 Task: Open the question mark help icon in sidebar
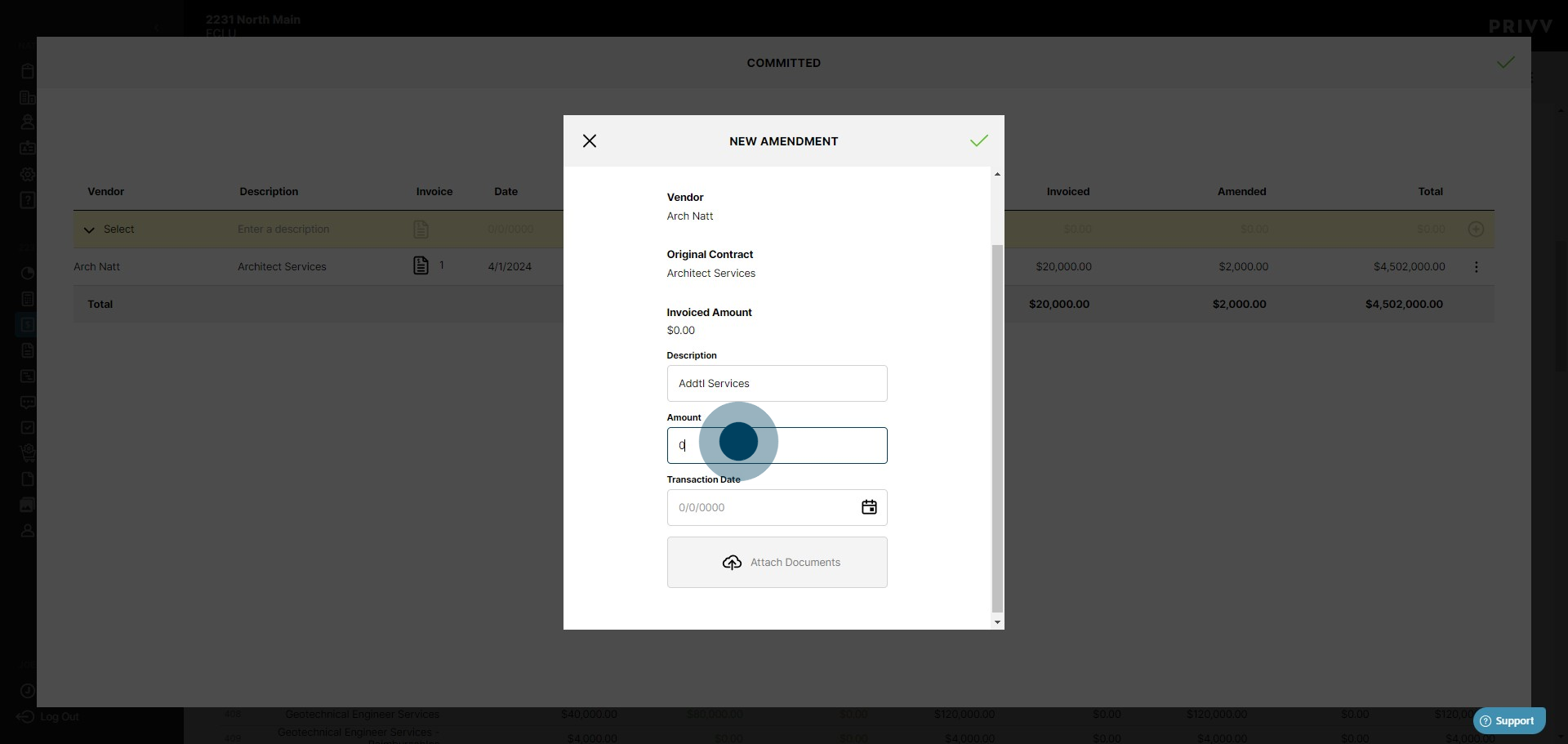27,200
